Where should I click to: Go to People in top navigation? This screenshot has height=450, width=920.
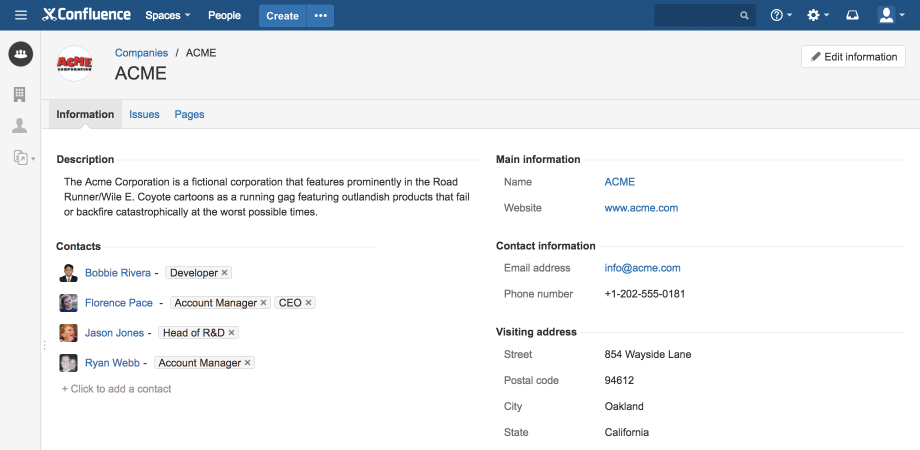pos(224,15)
